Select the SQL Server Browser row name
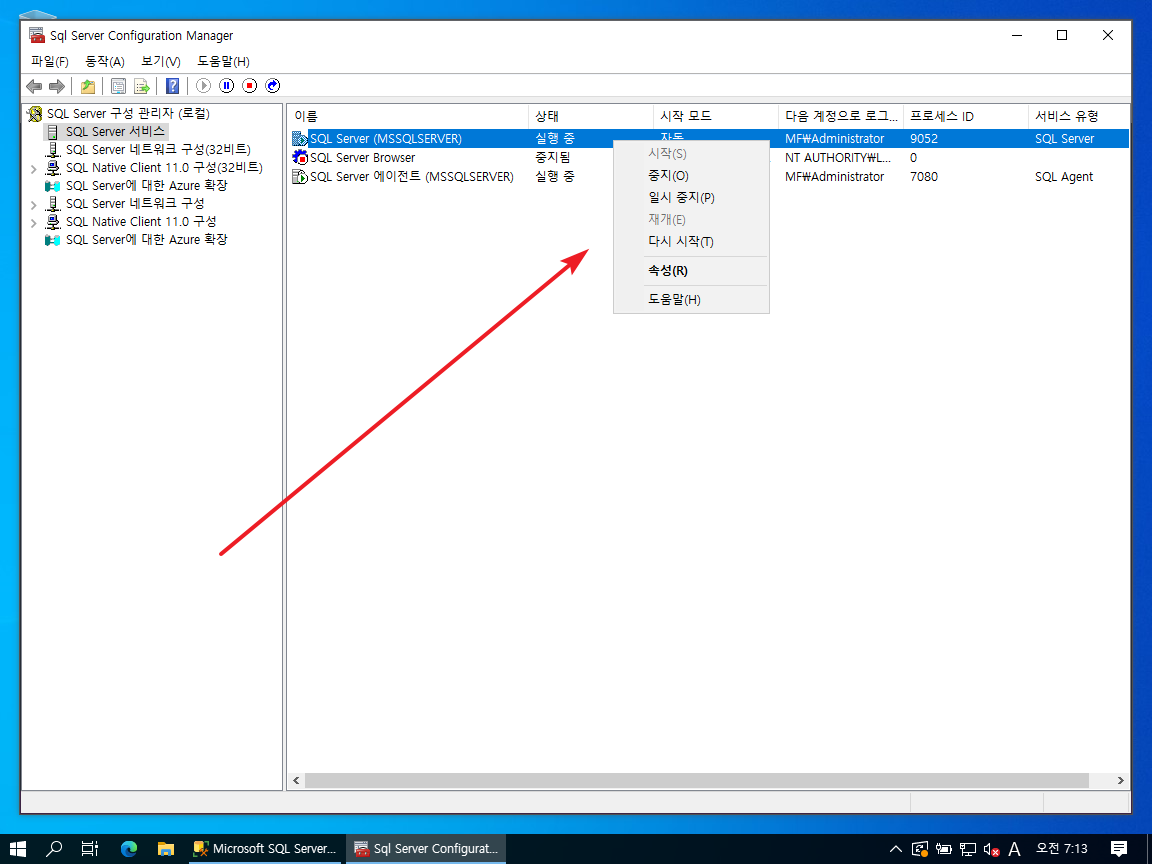Image resolution: width=1152 pixels, height=864 pixels. (x=362, y=157)
